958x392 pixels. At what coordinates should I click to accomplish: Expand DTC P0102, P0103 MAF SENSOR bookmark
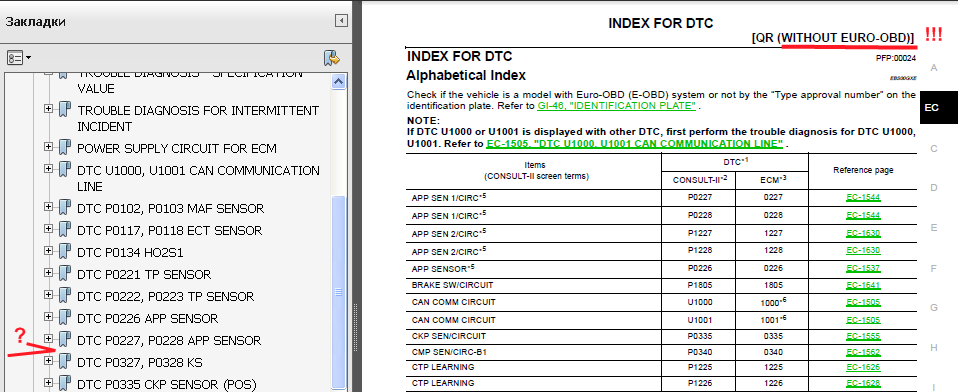(48, 207)
